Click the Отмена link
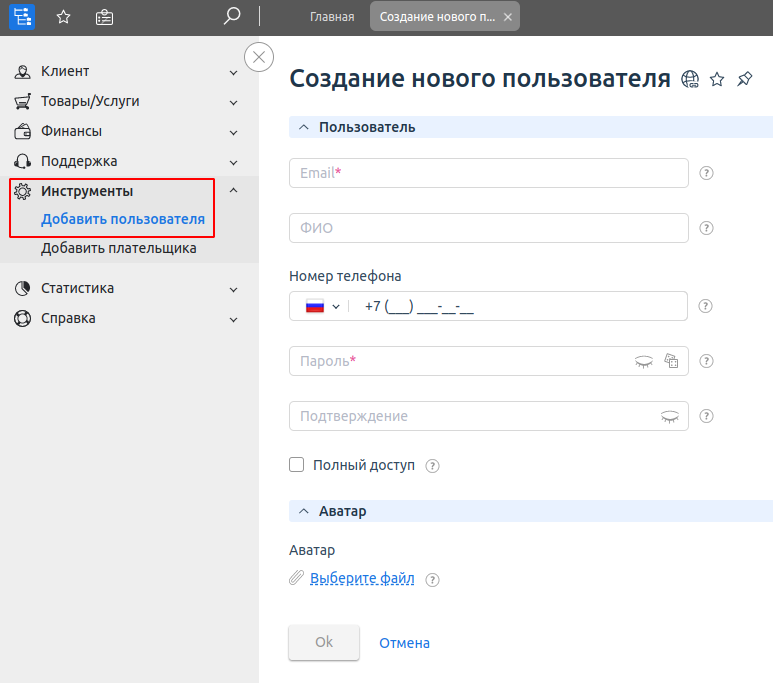Screen dimensions: 773x683 [404, 643]
